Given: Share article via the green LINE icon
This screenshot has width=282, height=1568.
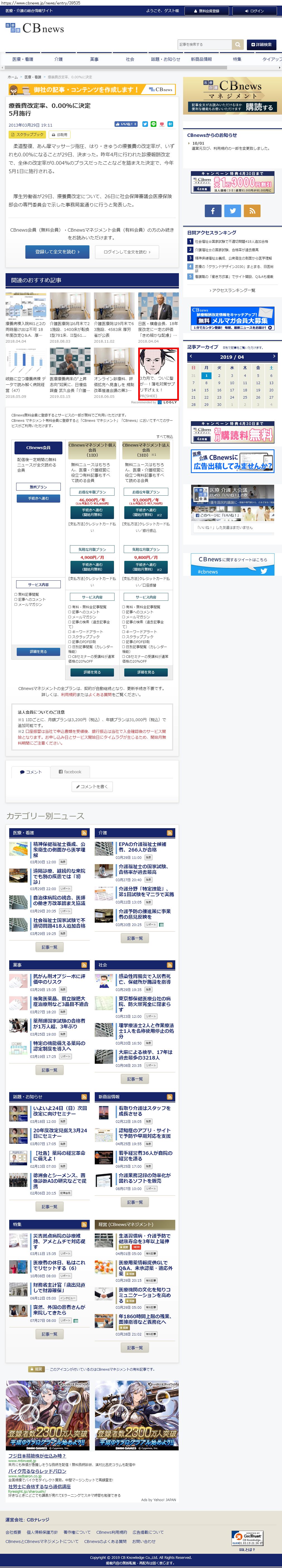Looking at the screenshot, I should pyautogui.click(x=154, y=124).
